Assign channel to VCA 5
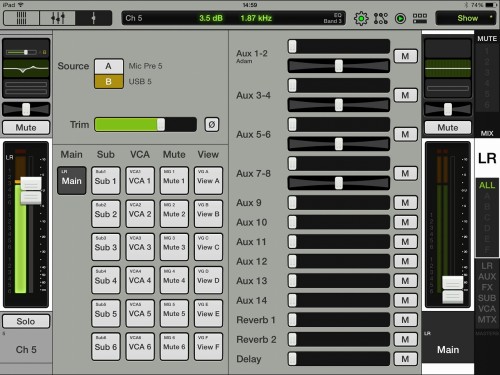 140,313
